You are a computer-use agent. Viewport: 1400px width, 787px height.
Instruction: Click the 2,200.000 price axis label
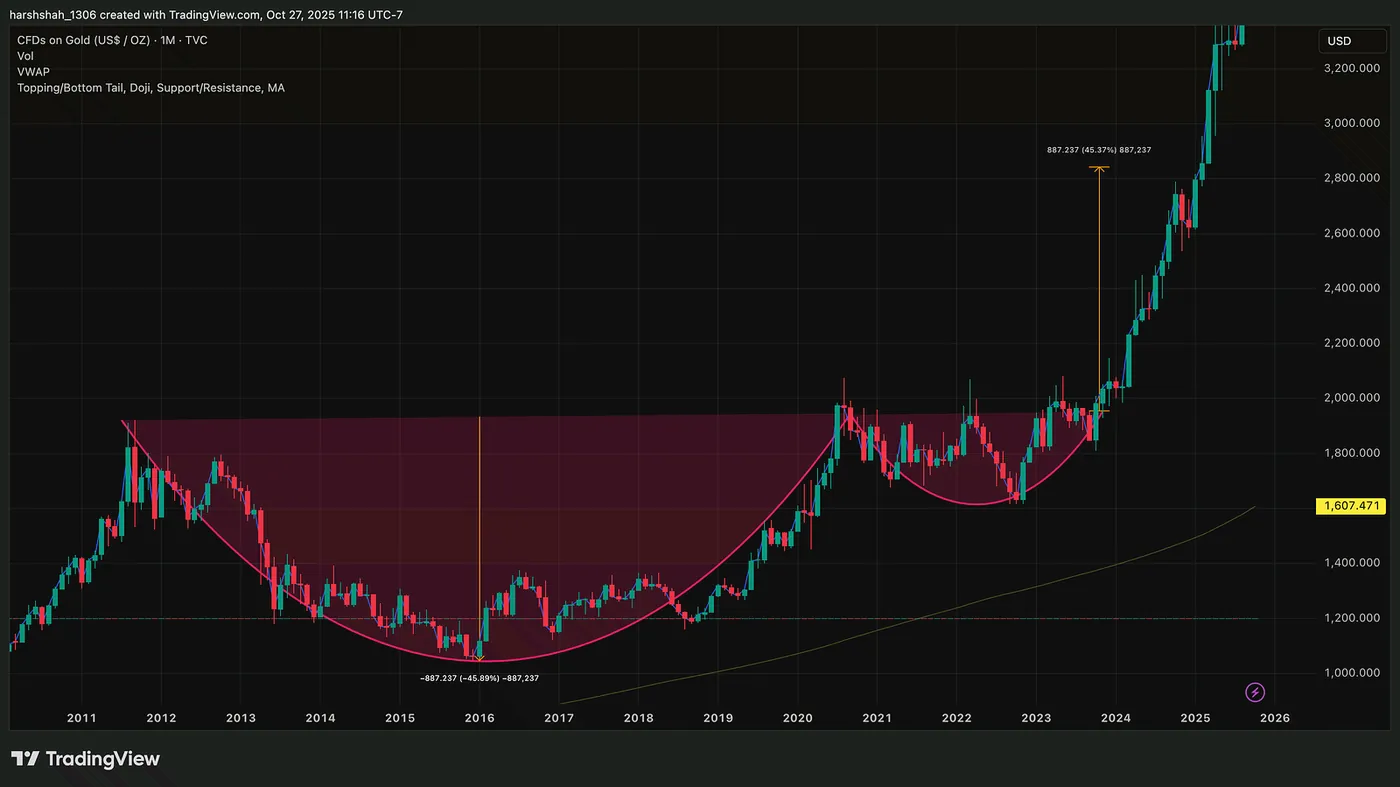tap(1352, 343)
